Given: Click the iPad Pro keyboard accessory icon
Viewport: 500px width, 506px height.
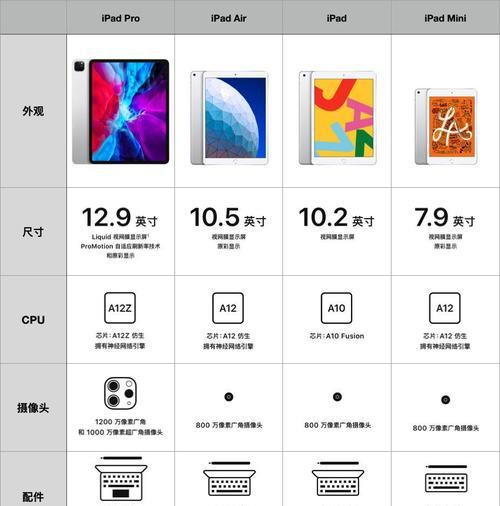Looking at the screenshot, I should 121,478.
